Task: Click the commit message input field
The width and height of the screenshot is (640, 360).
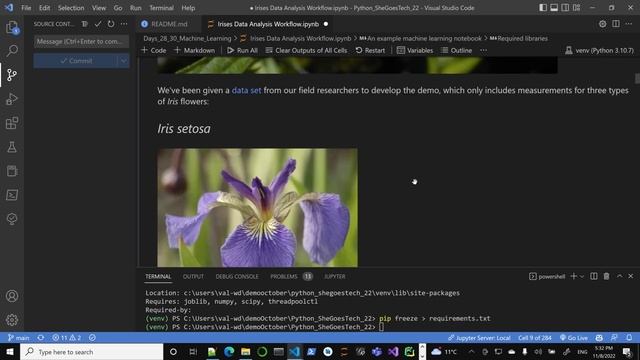Action: (x=82, y=41)
